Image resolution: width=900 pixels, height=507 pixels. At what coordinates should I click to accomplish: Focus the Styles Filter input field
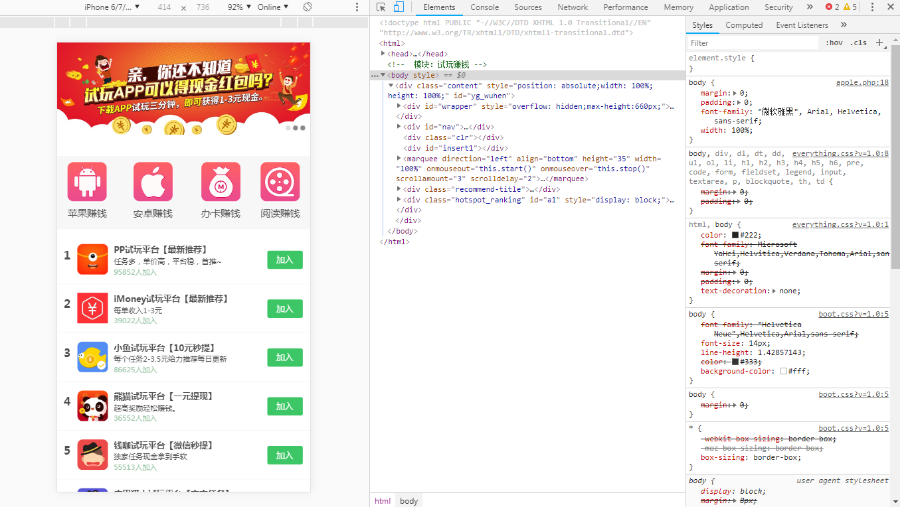752,43
